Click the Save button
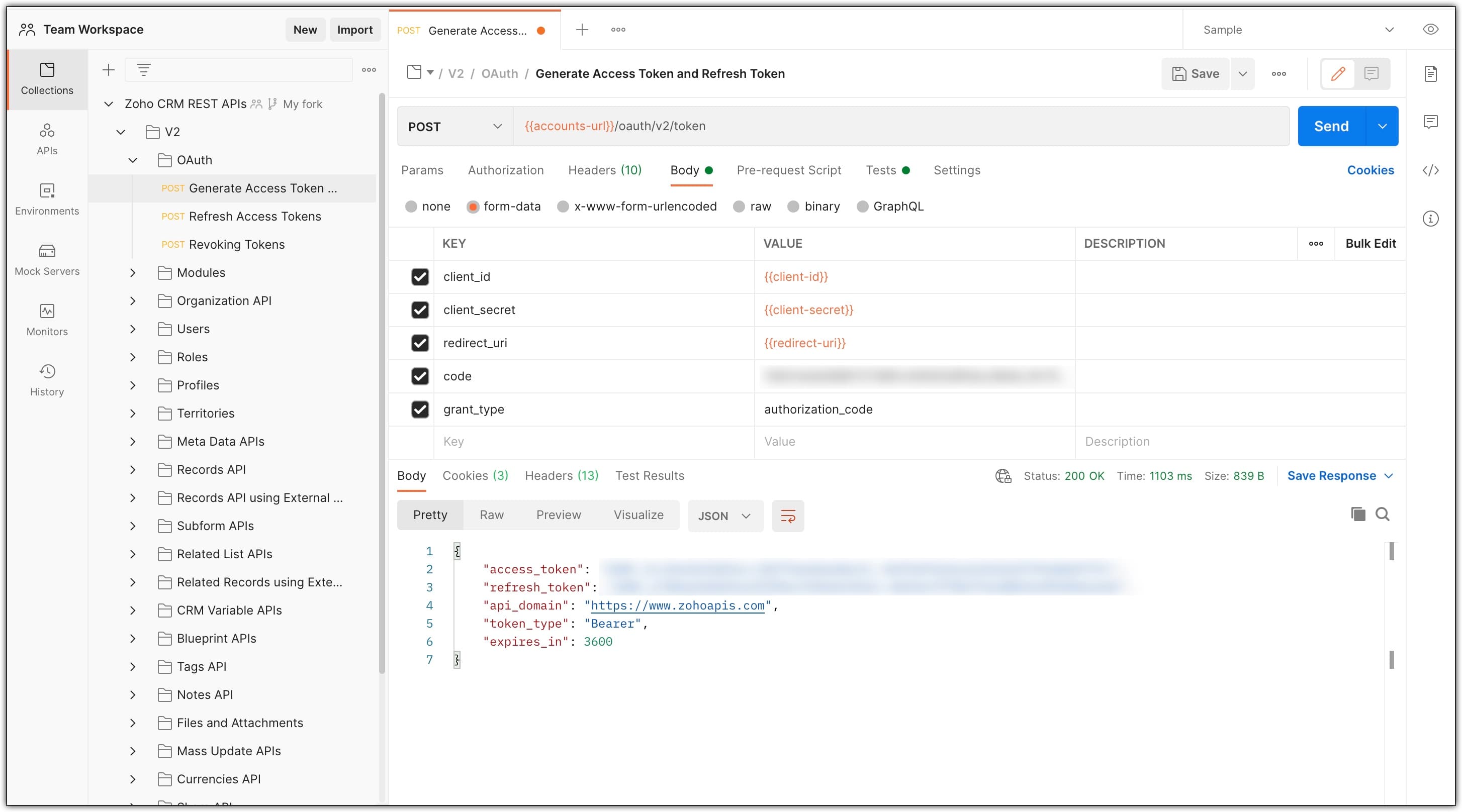Image resolution: width=1462 pixels, height=812 pixels. [x=1195, y=74]
